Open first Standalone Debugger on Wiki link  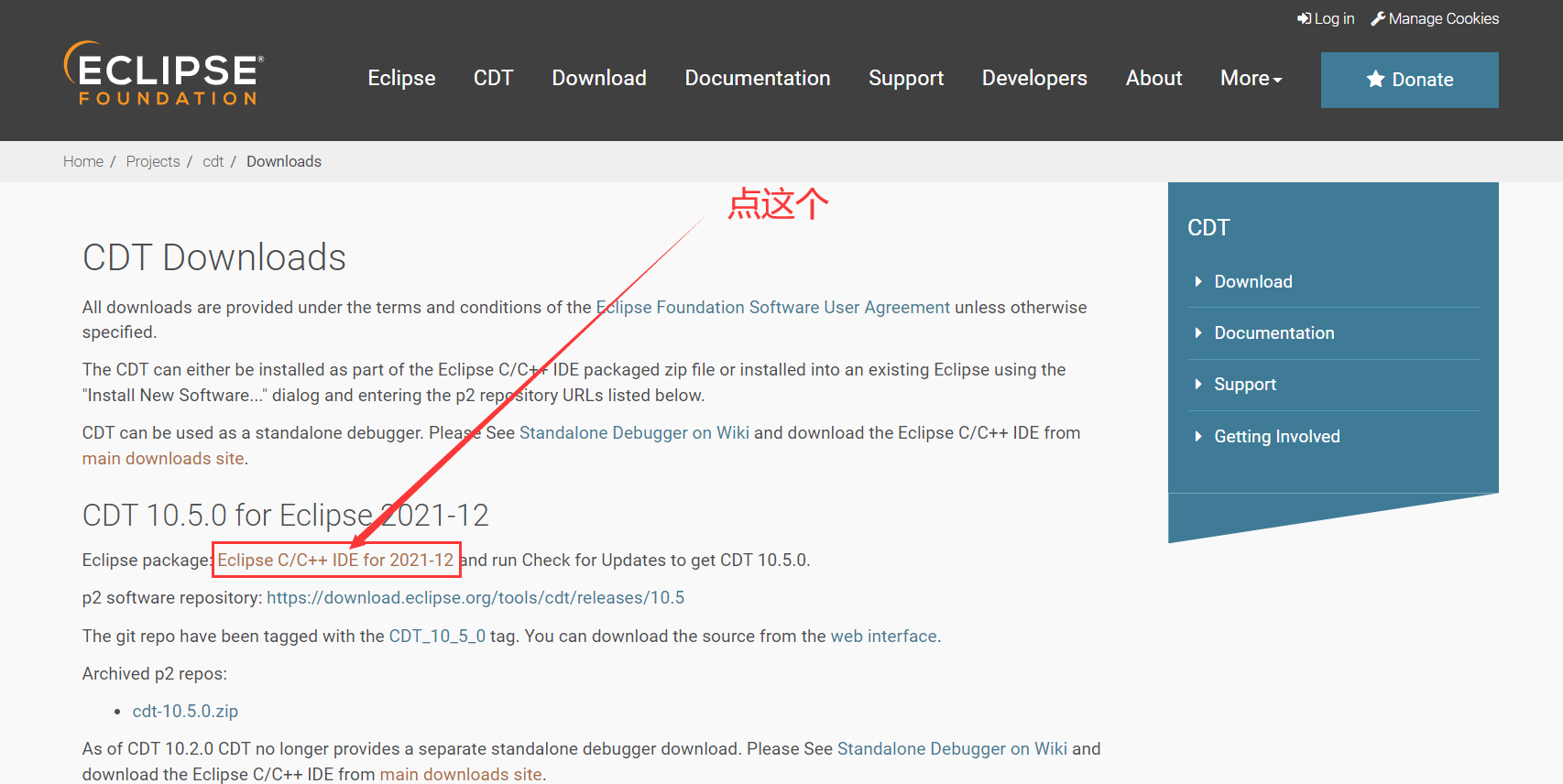(x=634, y=432)
